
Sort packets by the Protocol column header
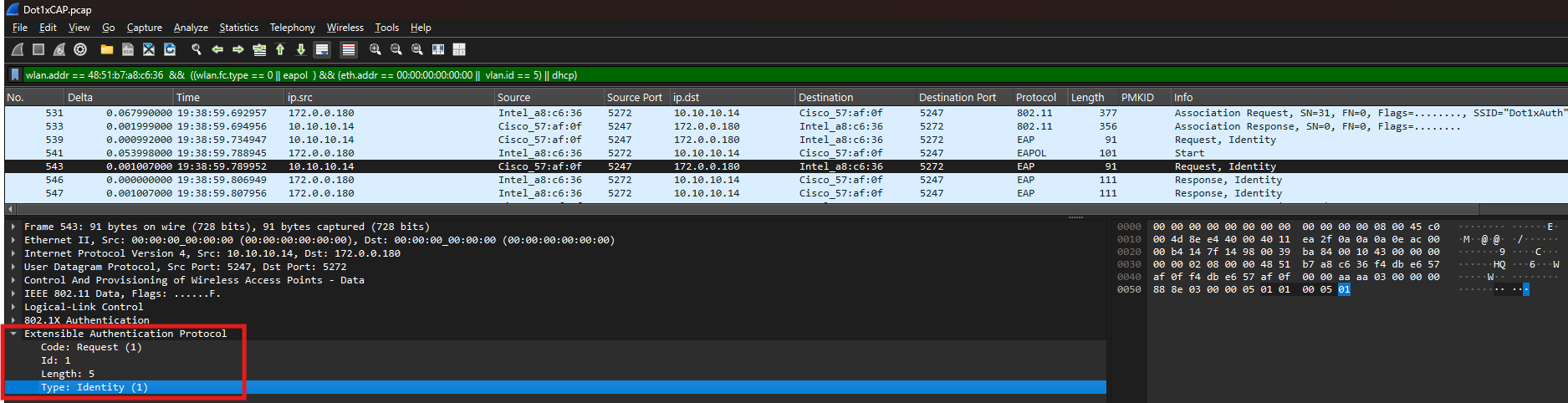click(1035, 98)
